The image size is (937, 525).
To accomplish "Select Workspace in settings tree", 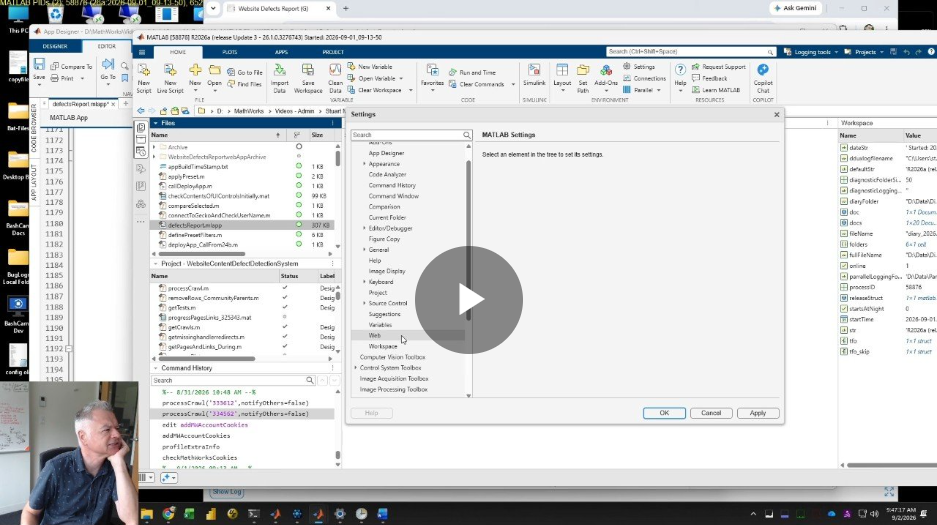I will coord(383,346).
